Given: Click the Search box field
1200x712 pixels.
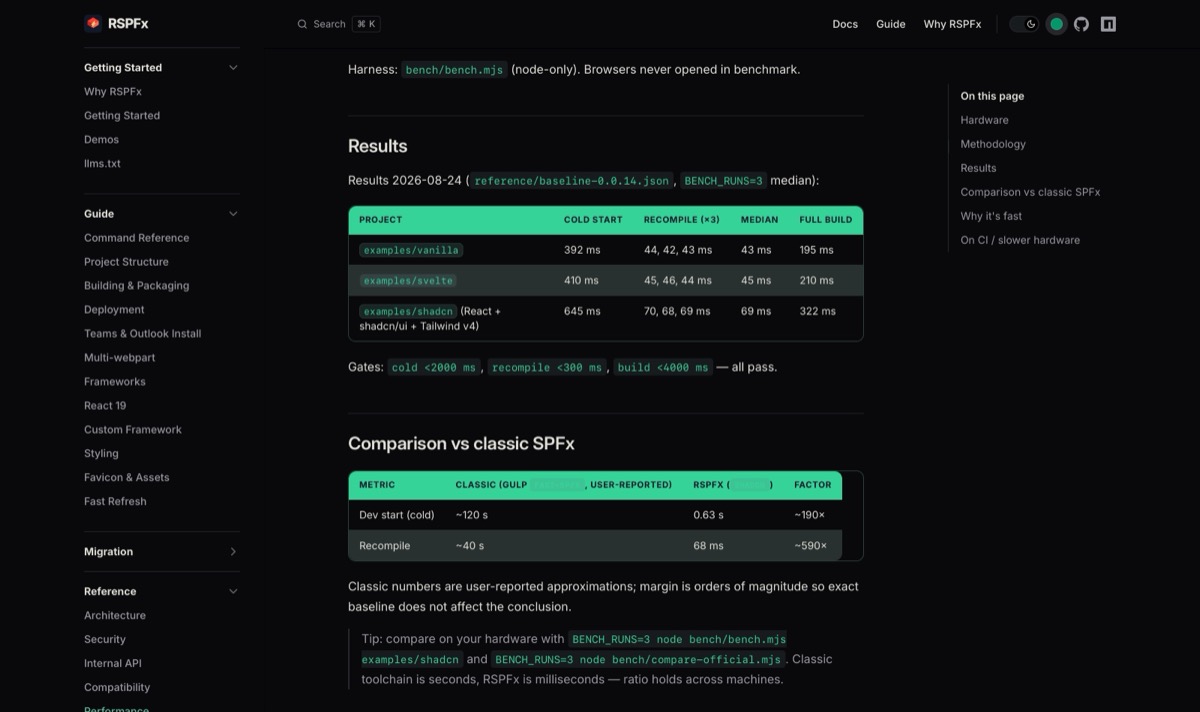Looking at the screenshot, I should coord(338,24).
